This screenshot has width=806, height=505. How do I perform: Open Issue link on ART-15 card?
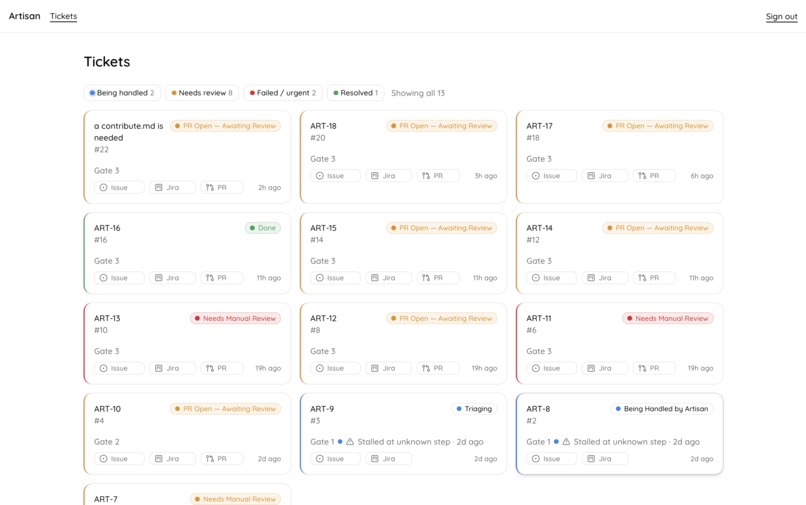coord(335,278)
